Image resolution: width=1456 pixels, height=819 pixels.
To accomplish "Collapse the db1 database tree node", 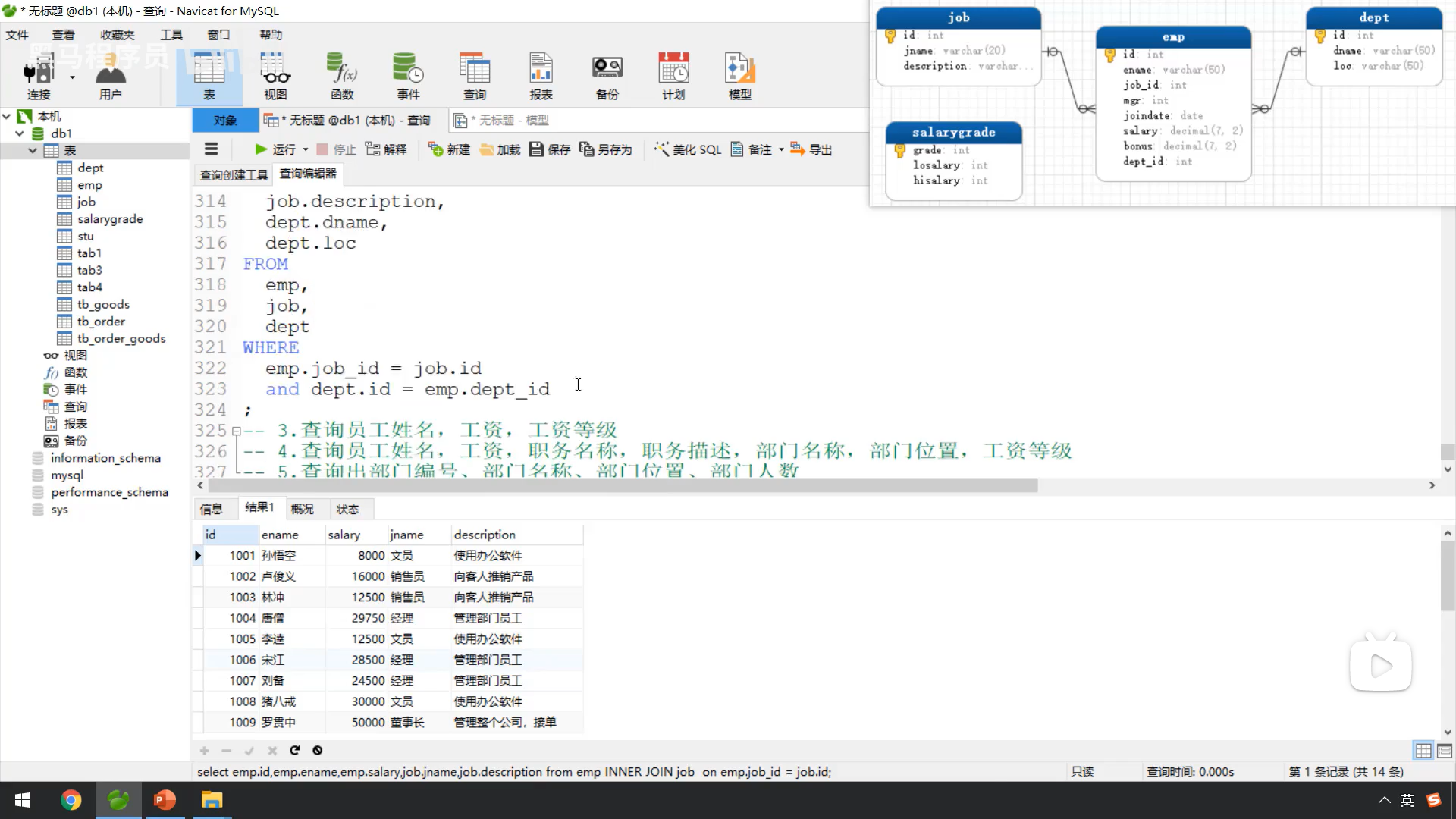I will tap(20, 133).
